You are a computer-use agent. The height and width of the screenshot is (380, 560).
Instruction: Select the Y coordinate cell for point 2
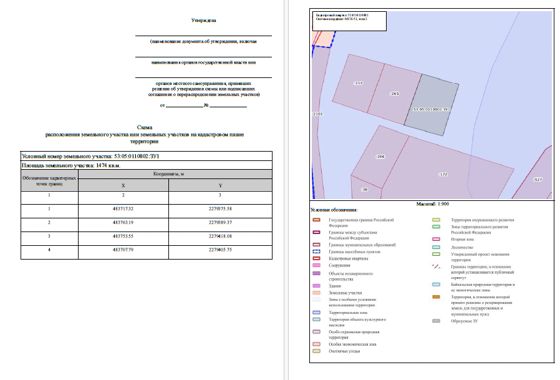click(x=220, y=225)
